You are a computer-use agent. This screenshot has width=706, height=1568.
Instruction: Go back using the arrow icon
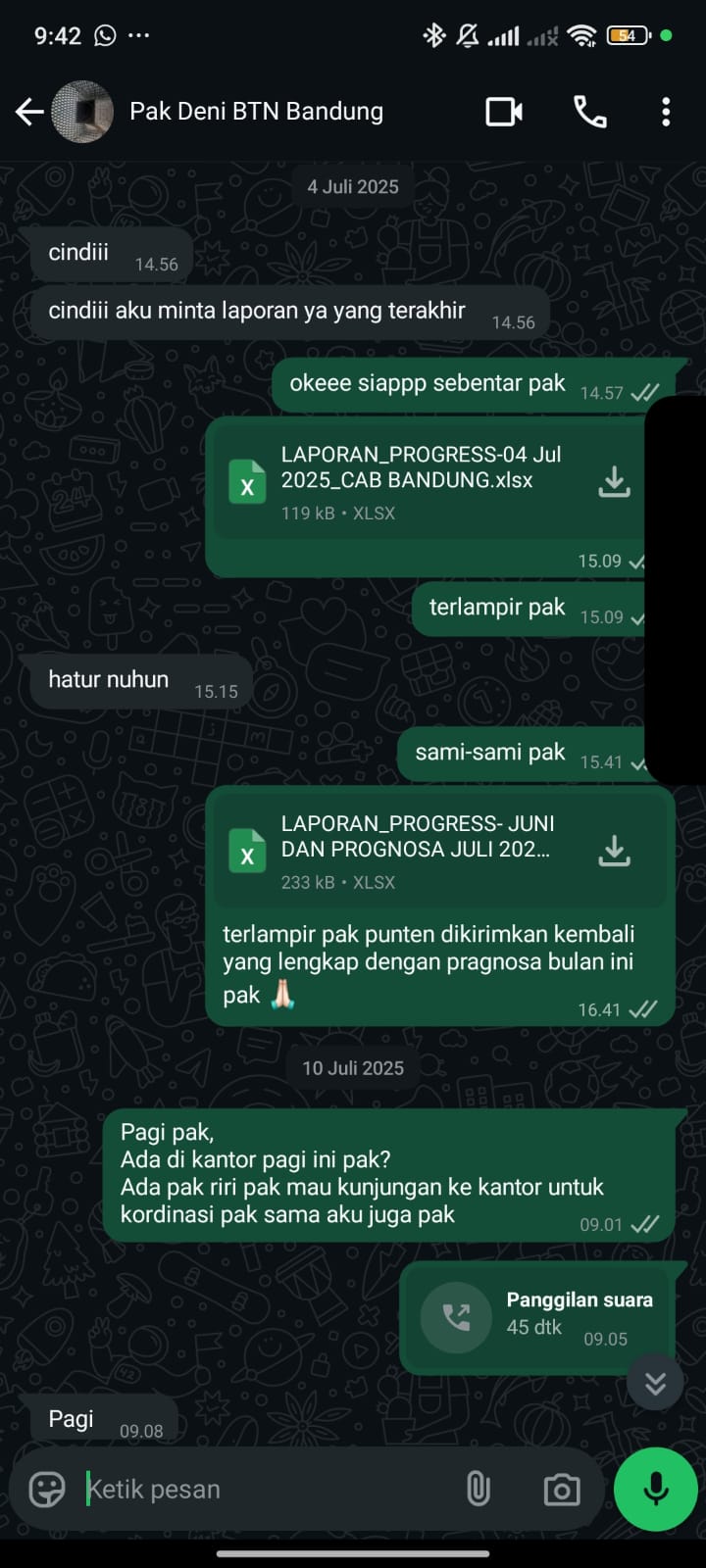click(29, 112)
